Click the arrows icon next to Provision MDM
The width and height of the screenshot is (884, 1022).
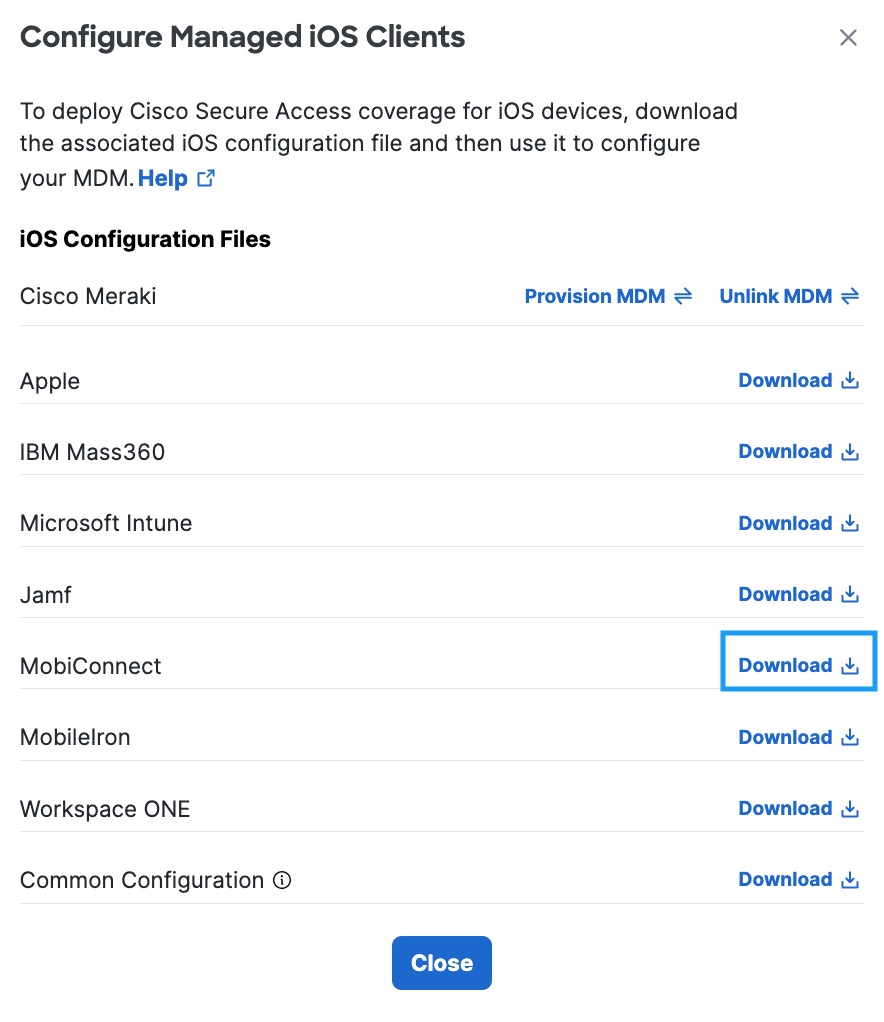(x=683, y=296)
